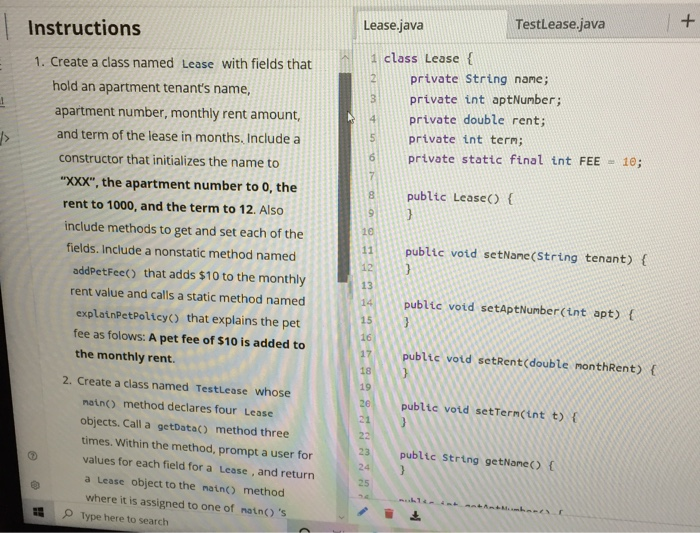Click the code brackets sidebar icon
700x533 pixels.
4,138
